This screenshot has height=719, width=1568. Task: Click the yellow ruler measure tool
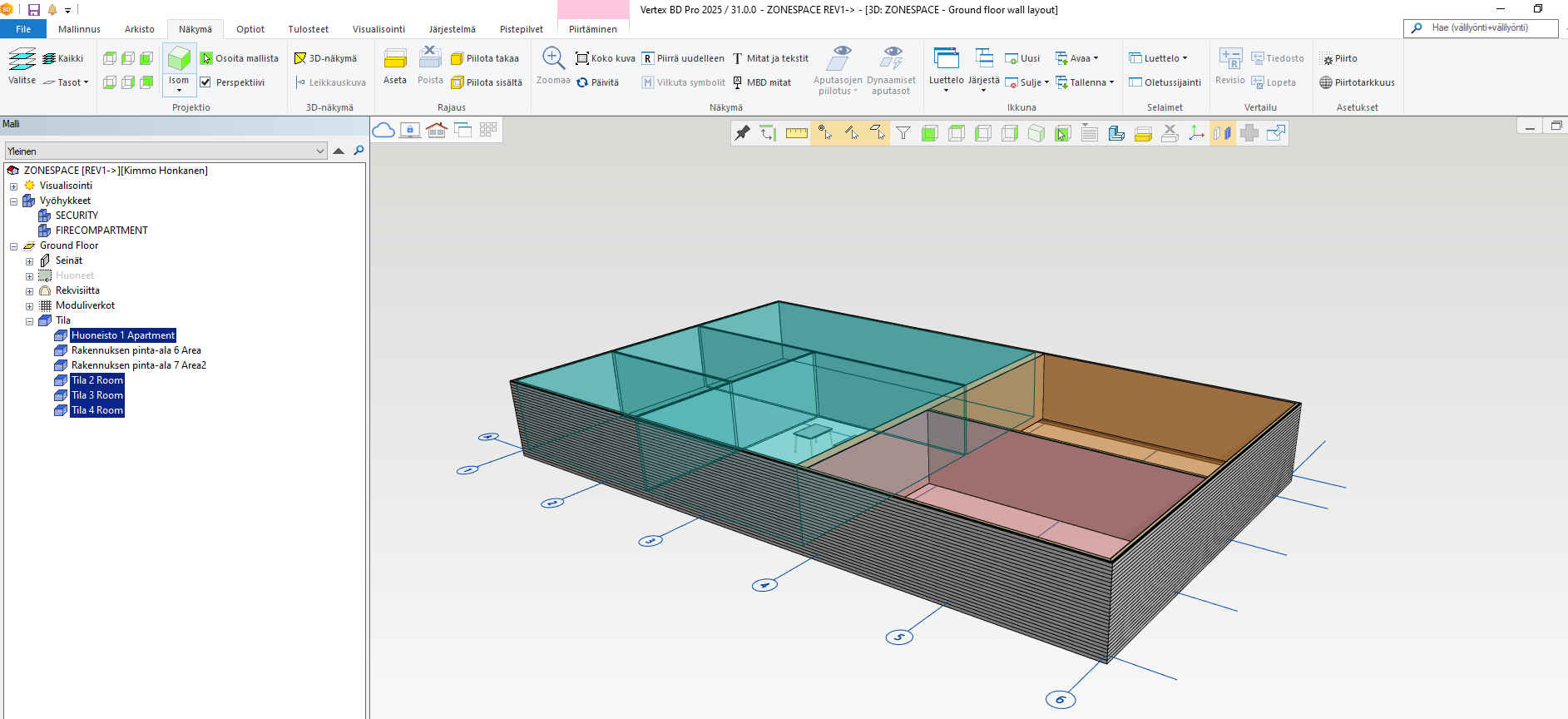coord(797,133)
